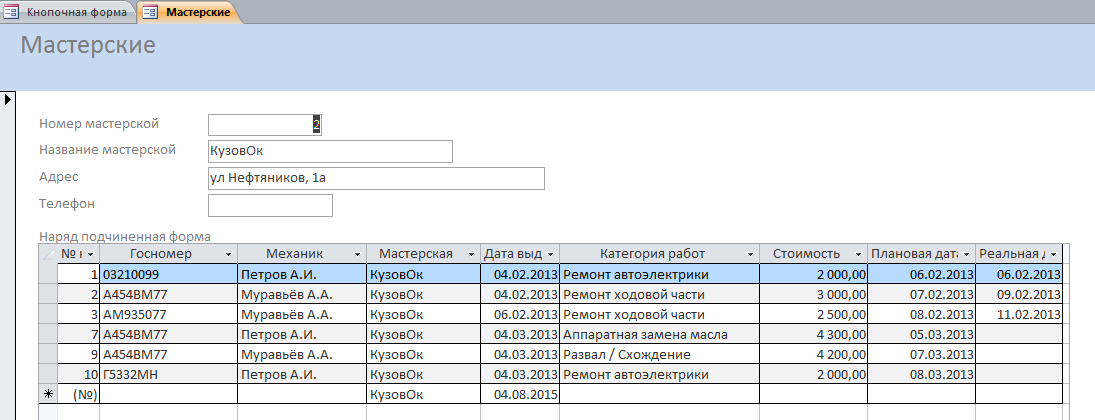Click the new row date 04.08.2015
The image size is (1095, 420).
point(520,394)
